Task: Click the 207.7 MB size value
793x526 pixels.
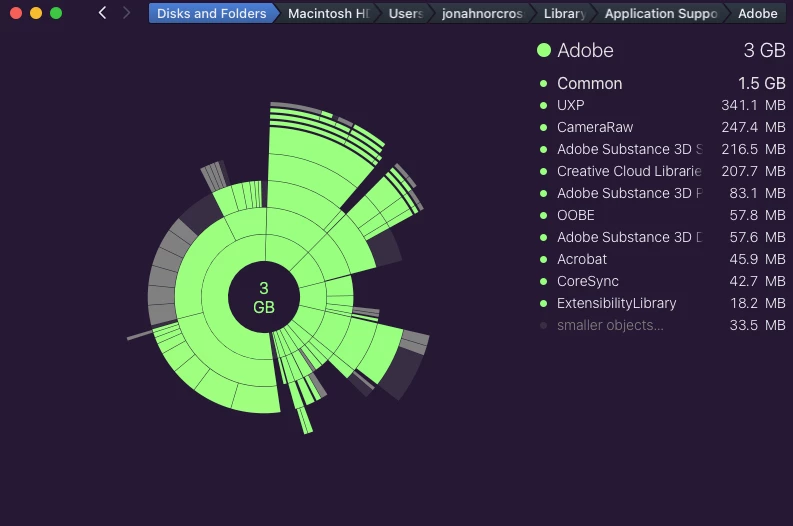Action: 753,171
